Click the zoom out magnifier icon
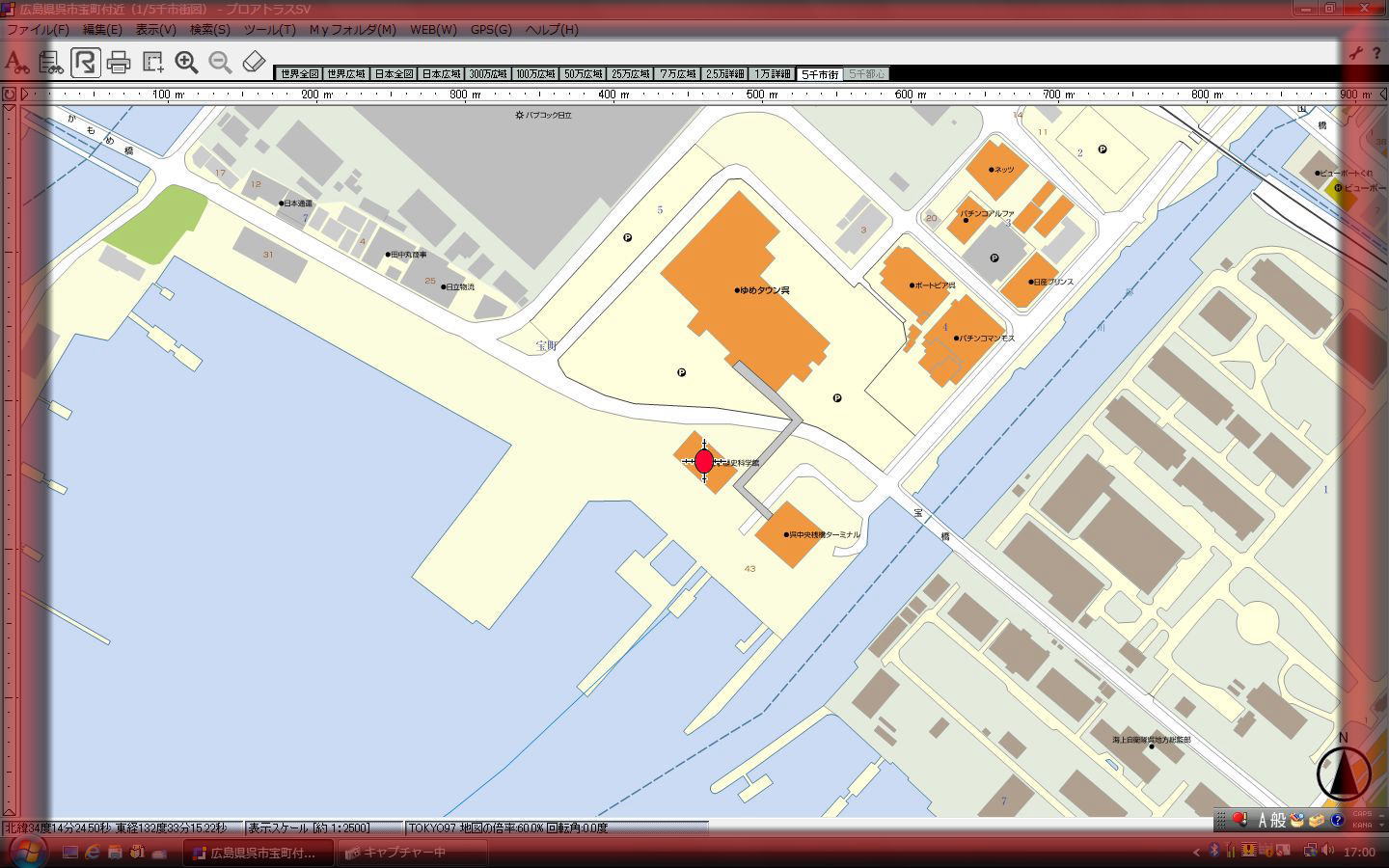1389x868 pixels. point(220,63)
